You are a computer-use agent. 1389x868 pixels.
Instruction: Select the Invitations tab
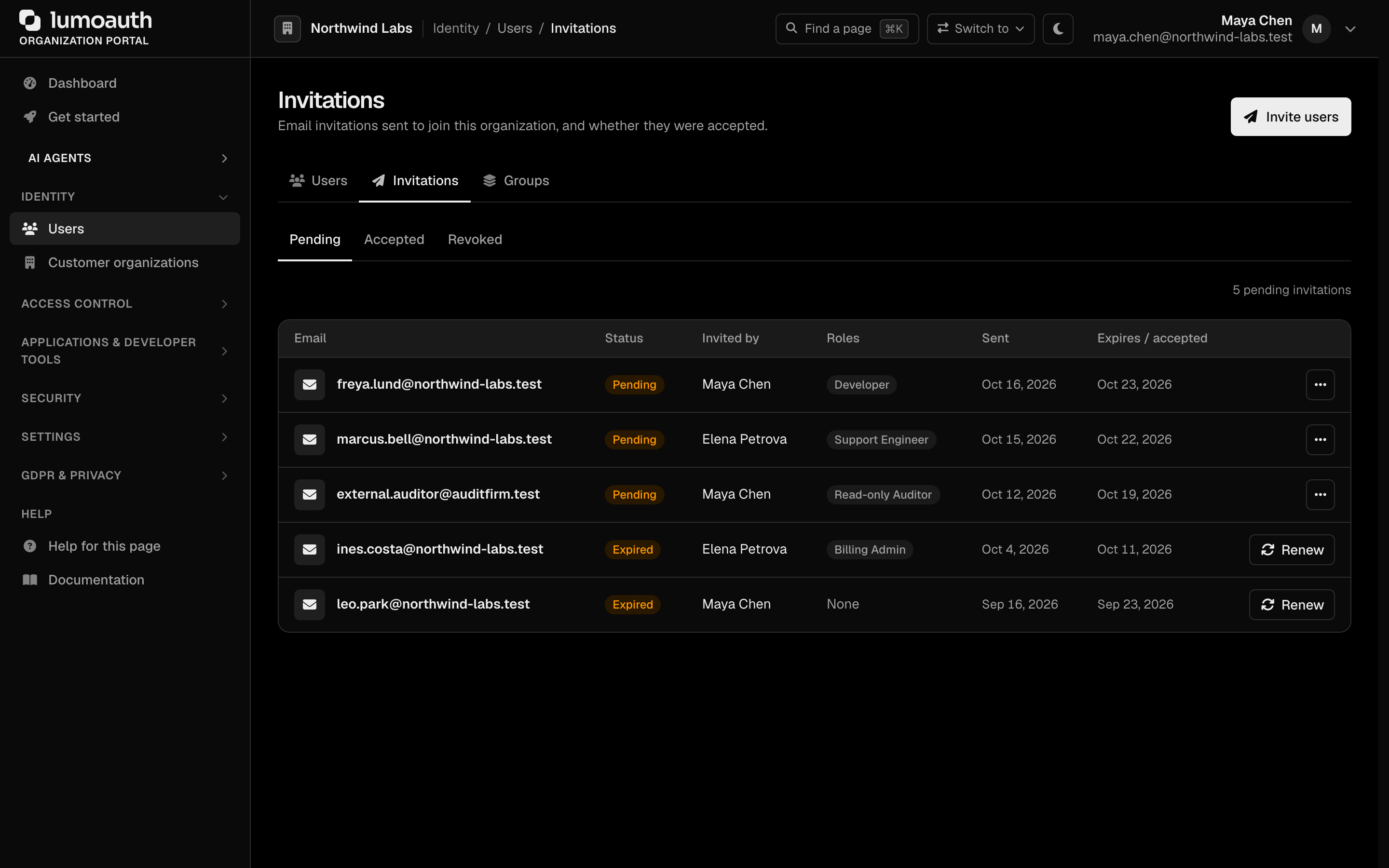(414, 181)
